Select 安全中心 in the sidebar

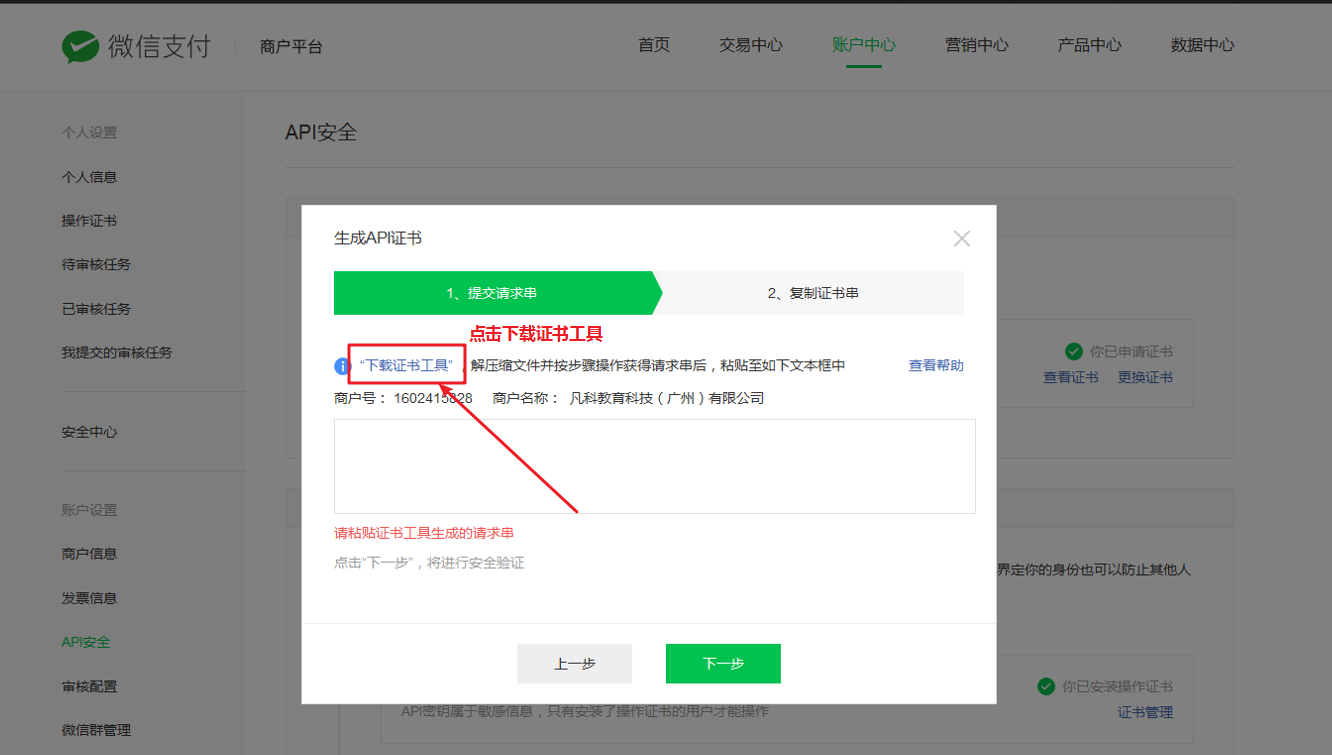[x=90, y=432]
